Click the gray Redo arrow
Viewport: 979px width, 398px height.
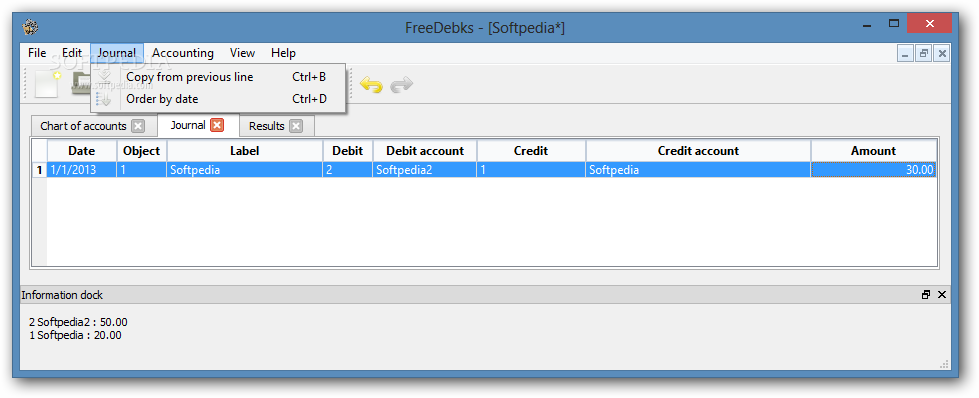pos(401,85)
